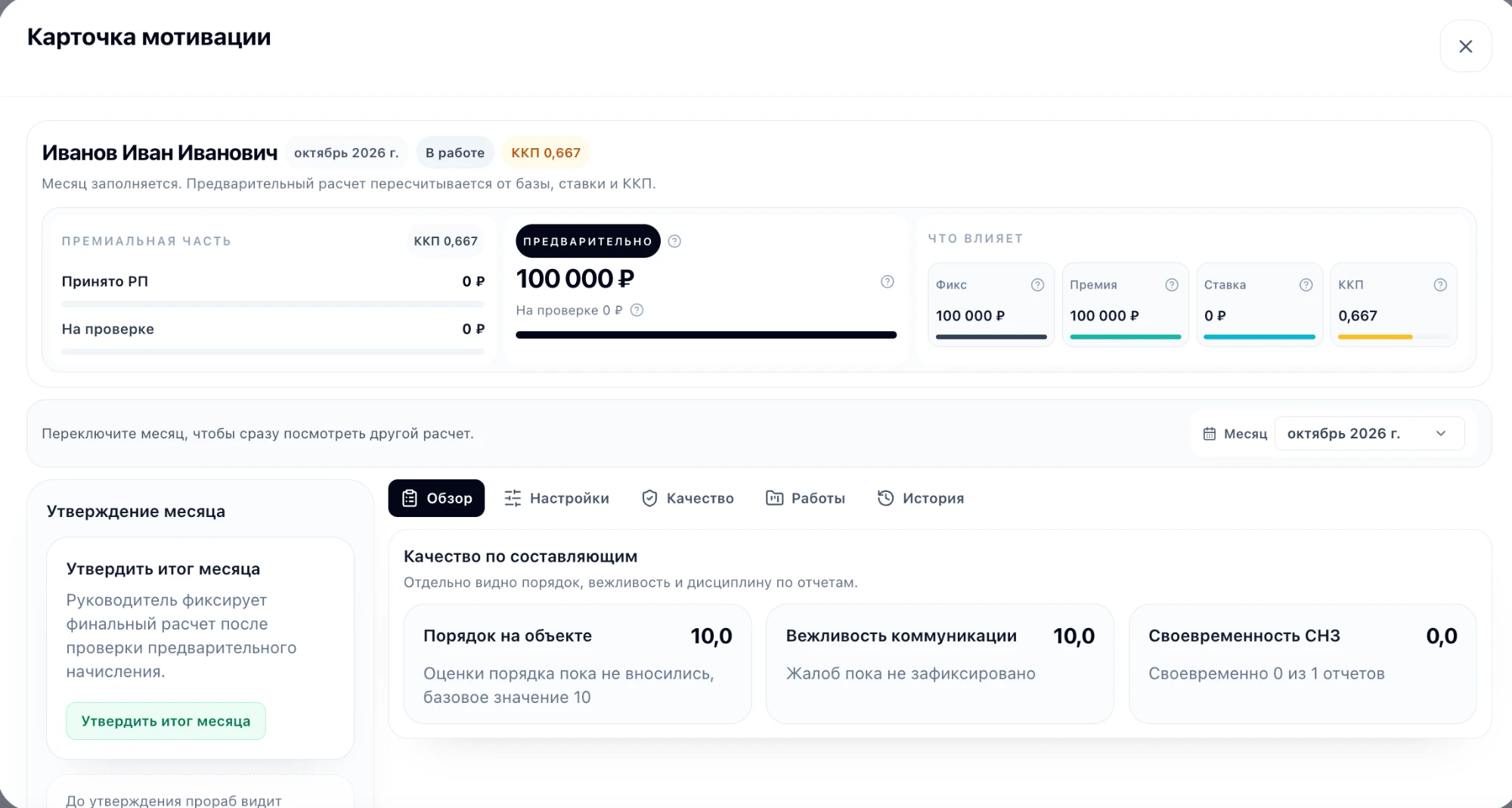Click 'ККП 0,667' chip in премиальная часть
Viewport: 1512px width, 808px height.
pyautogui.click(x=446, y=241)
